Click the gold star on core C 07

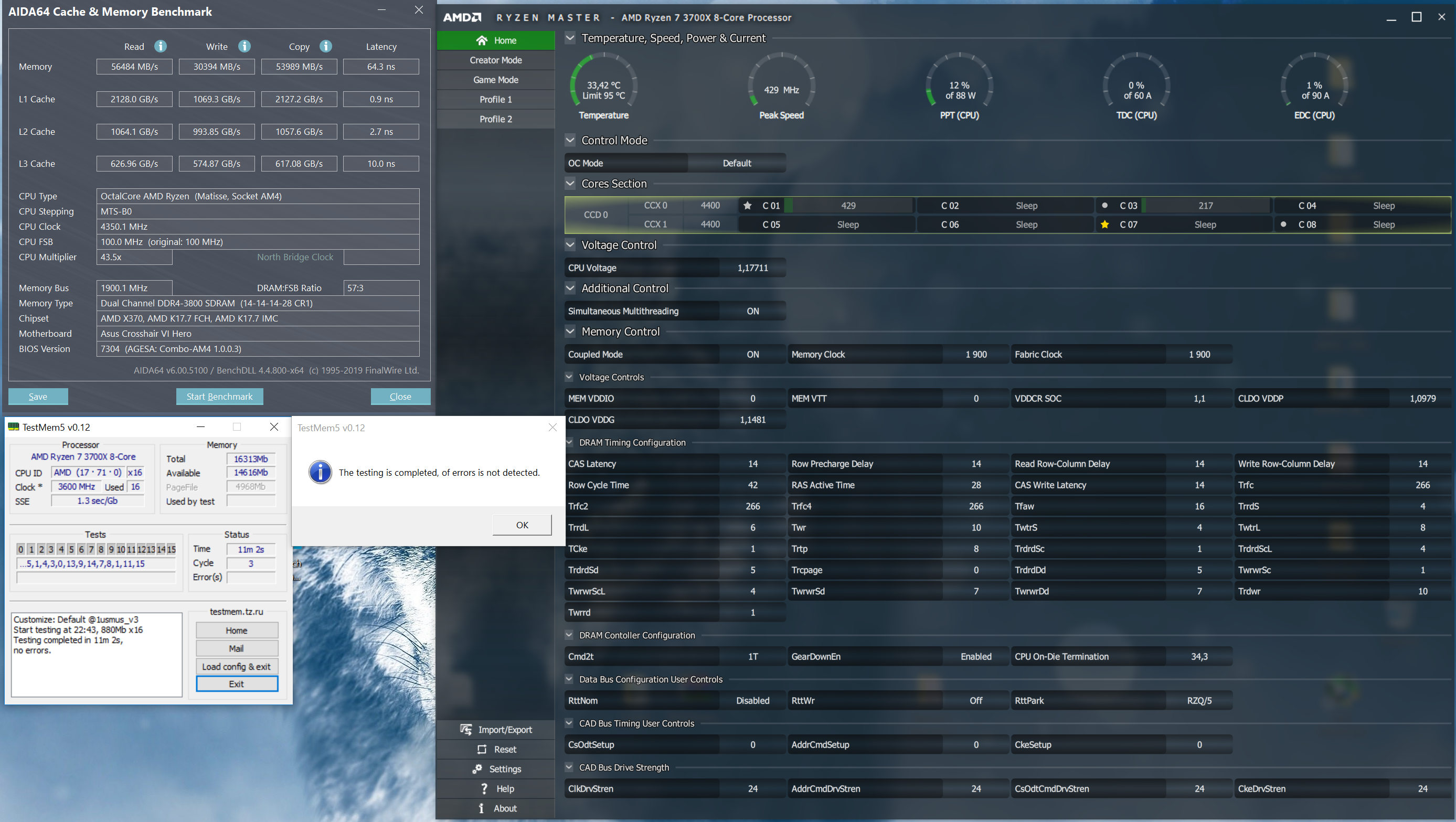point(1104,225)
